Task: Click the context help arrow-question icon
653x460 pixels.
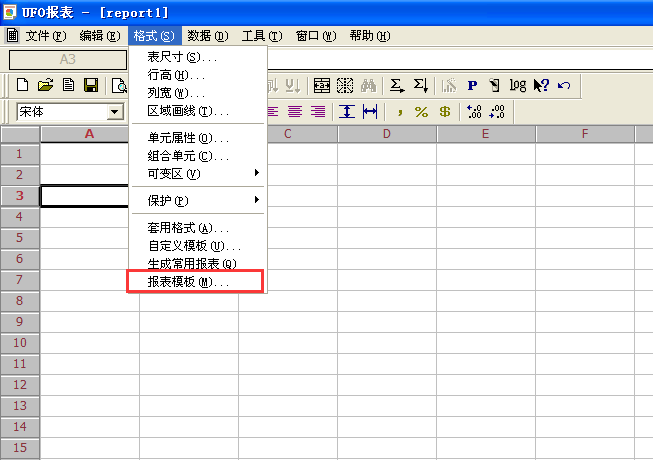Action: 541,85
